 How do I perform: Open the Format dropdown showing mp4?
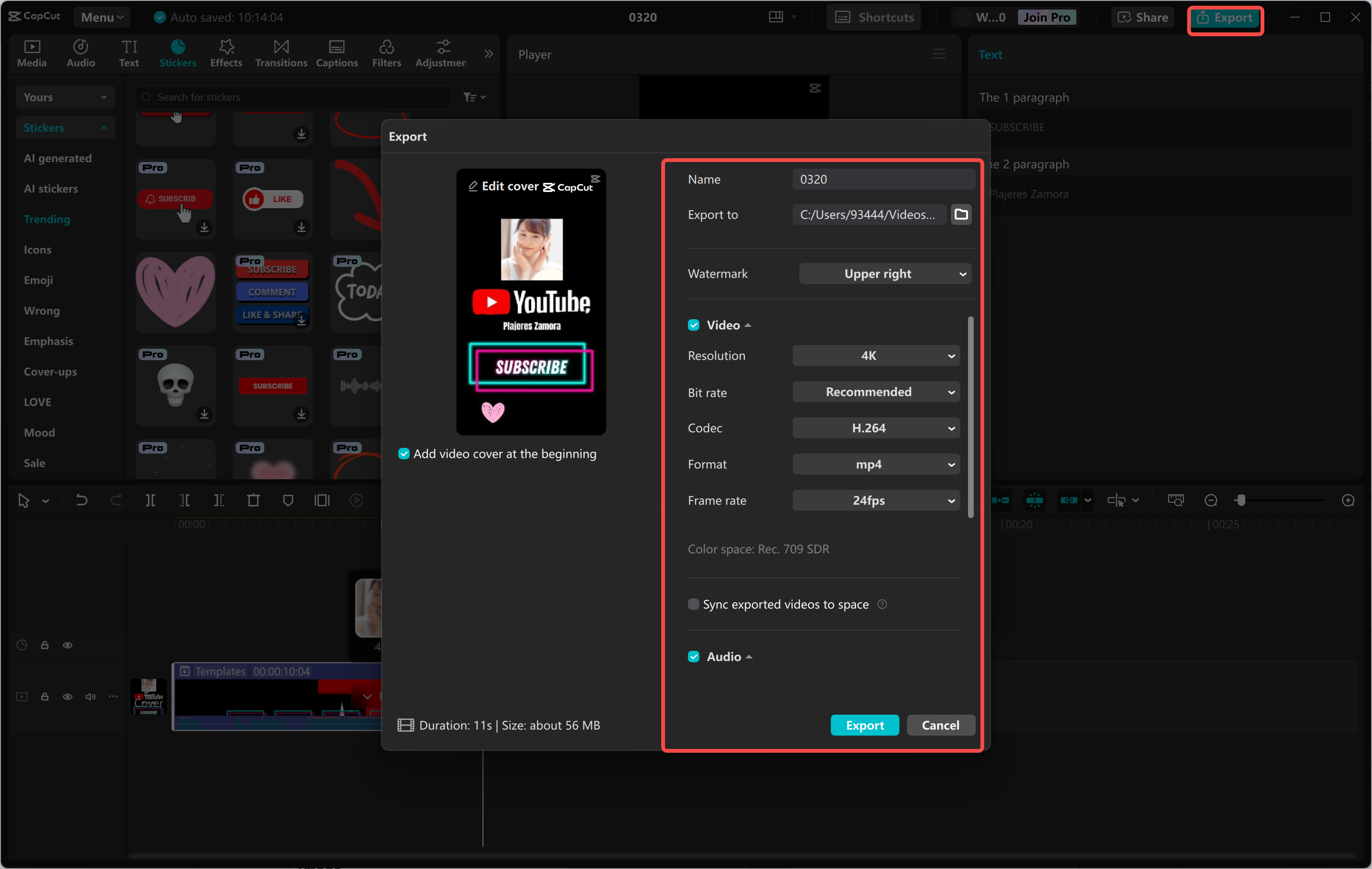[876, 464]
